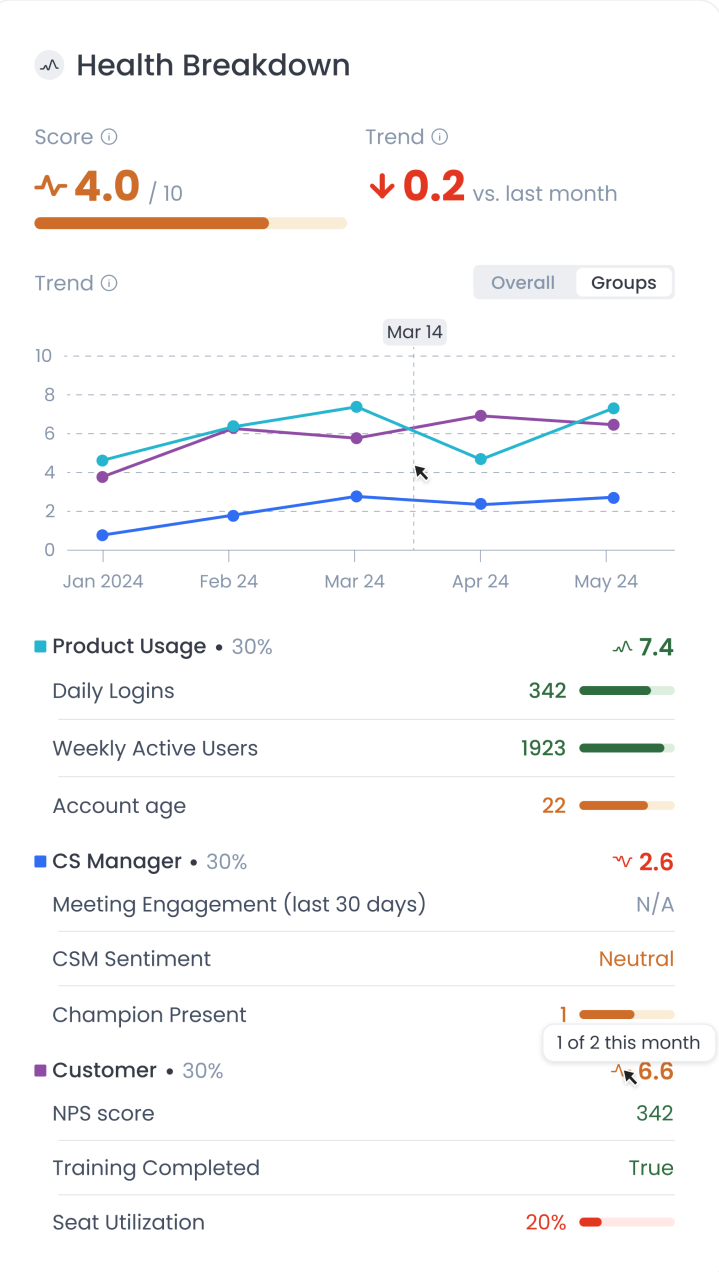
Task: Click the teal Product Usage legend square
Action: click(40, 647)
